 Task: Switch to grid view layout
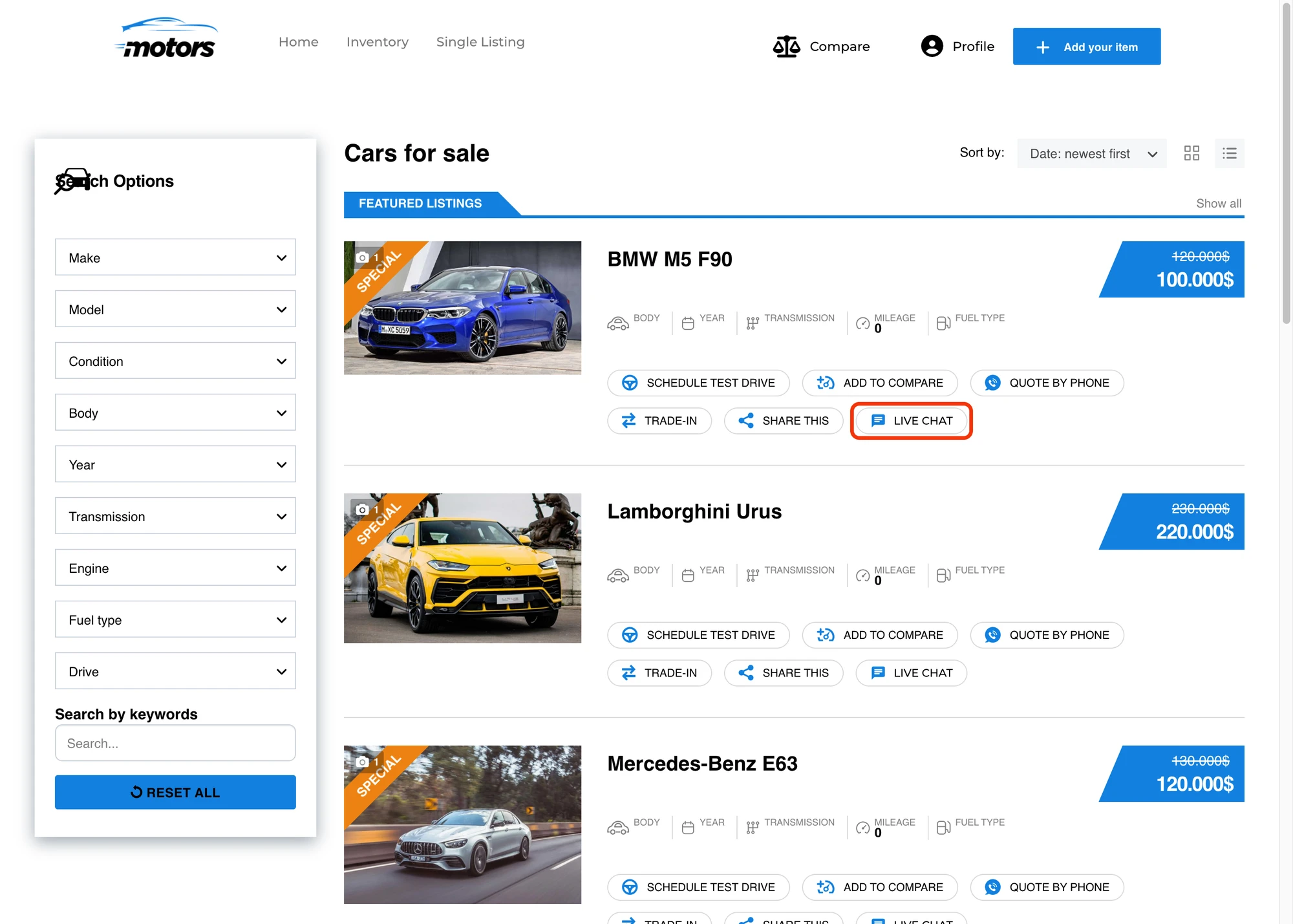click(x=1191, y=153)
